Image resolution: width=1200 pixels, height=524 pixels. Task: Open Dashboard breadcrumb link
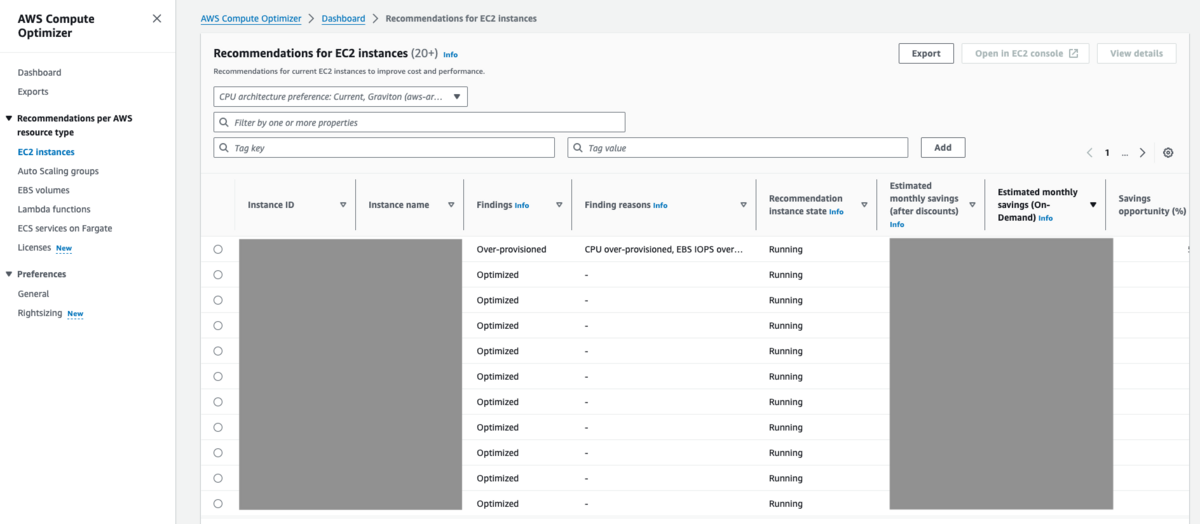(x=343, y=18)
